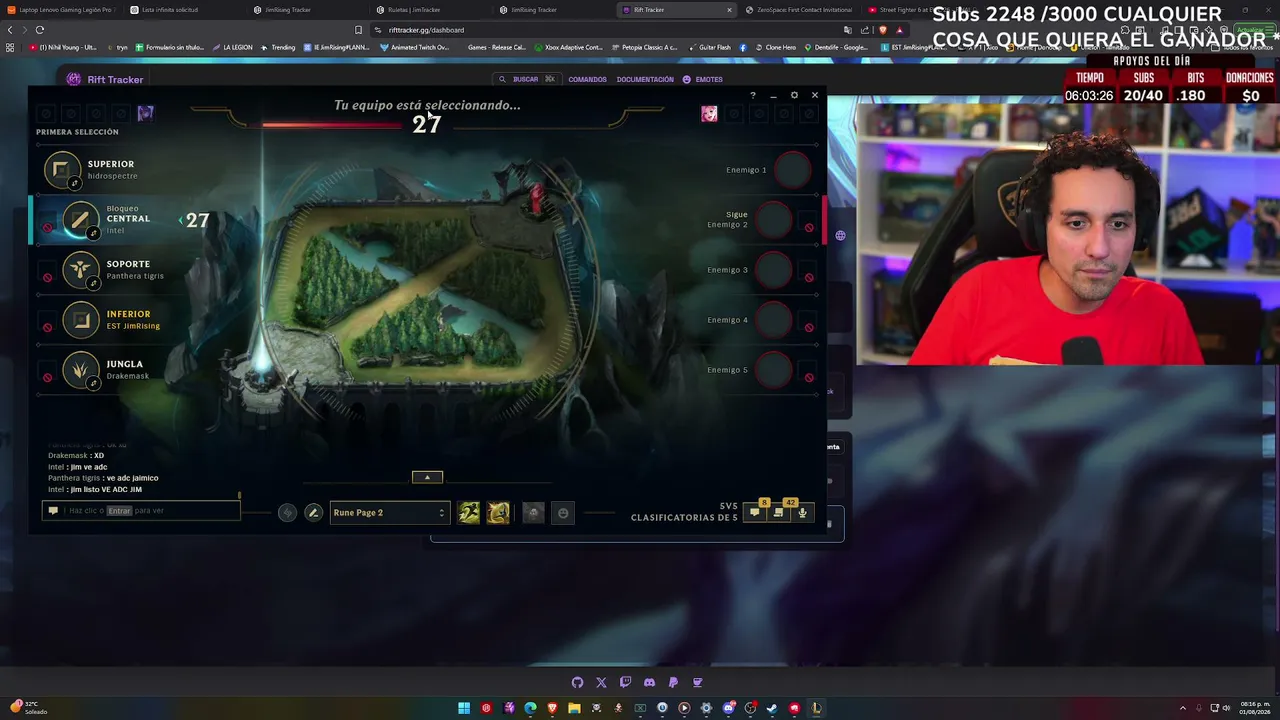The width and height of the screenshot is (1280, 720).
Task: Close the Rift Tracker browser tab
Action: point(729,10)
